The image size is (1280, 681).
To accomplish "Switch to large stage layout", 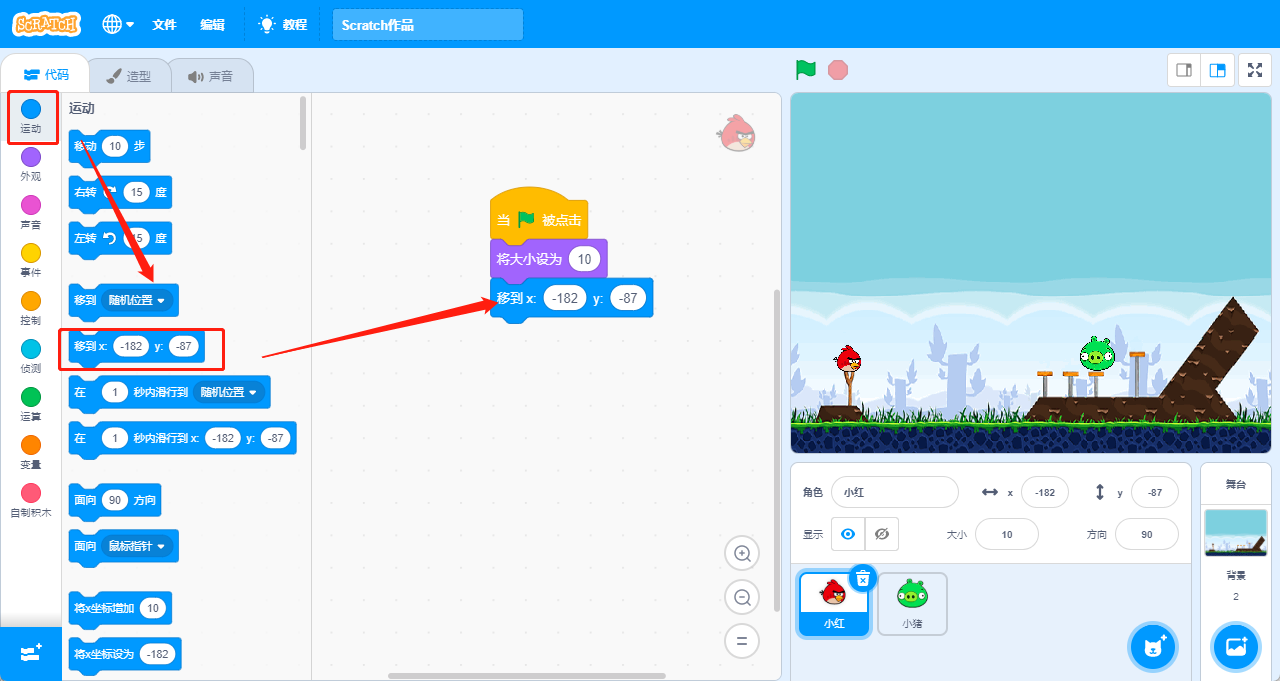I will click(x=1217, y=70).
